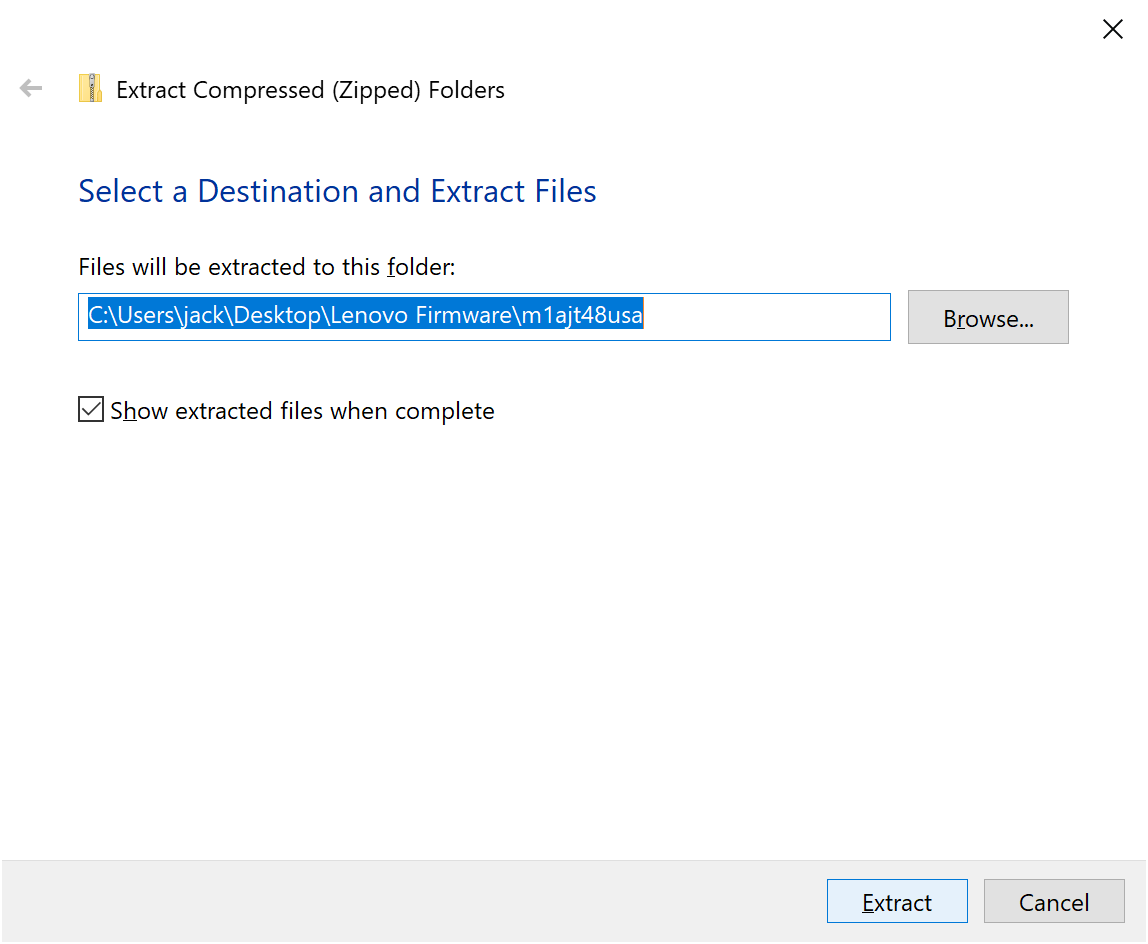Image resolution: width=1148 pixels, height=944 pixels.
Task: Open Browse to choose a destination folder
Action: pyautogui.click(x=987, y=317)
